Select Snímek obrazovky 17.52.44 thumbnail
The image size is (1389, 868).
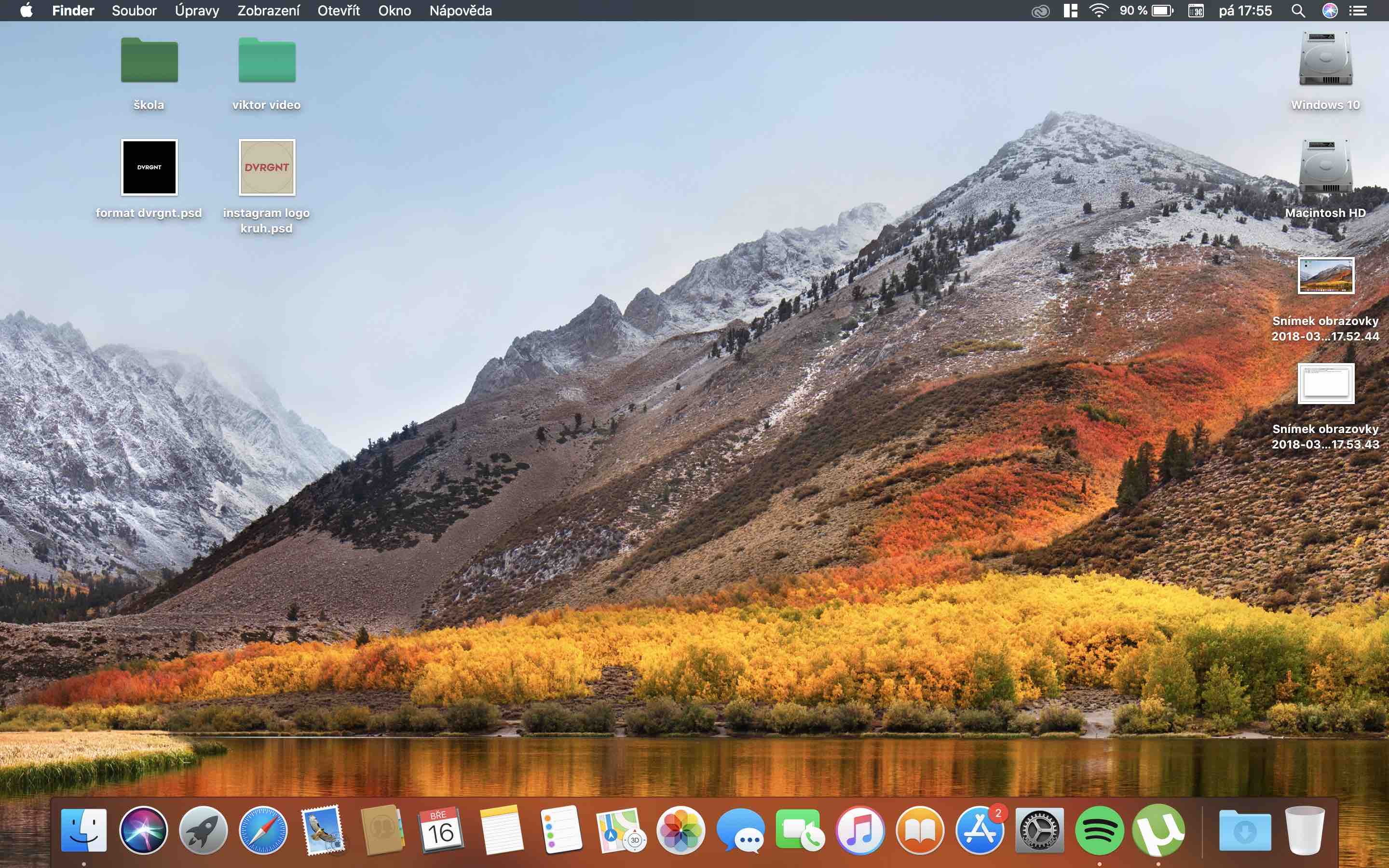1326,275
